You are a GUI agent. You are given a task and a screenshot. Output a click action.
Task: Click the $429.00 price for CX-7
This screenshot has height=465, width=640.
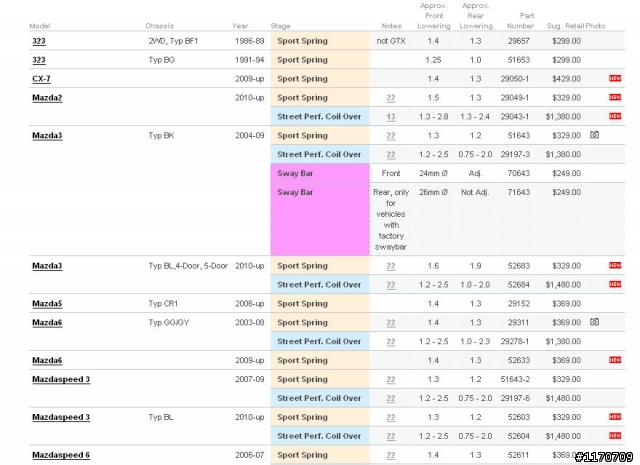(566, 79)
